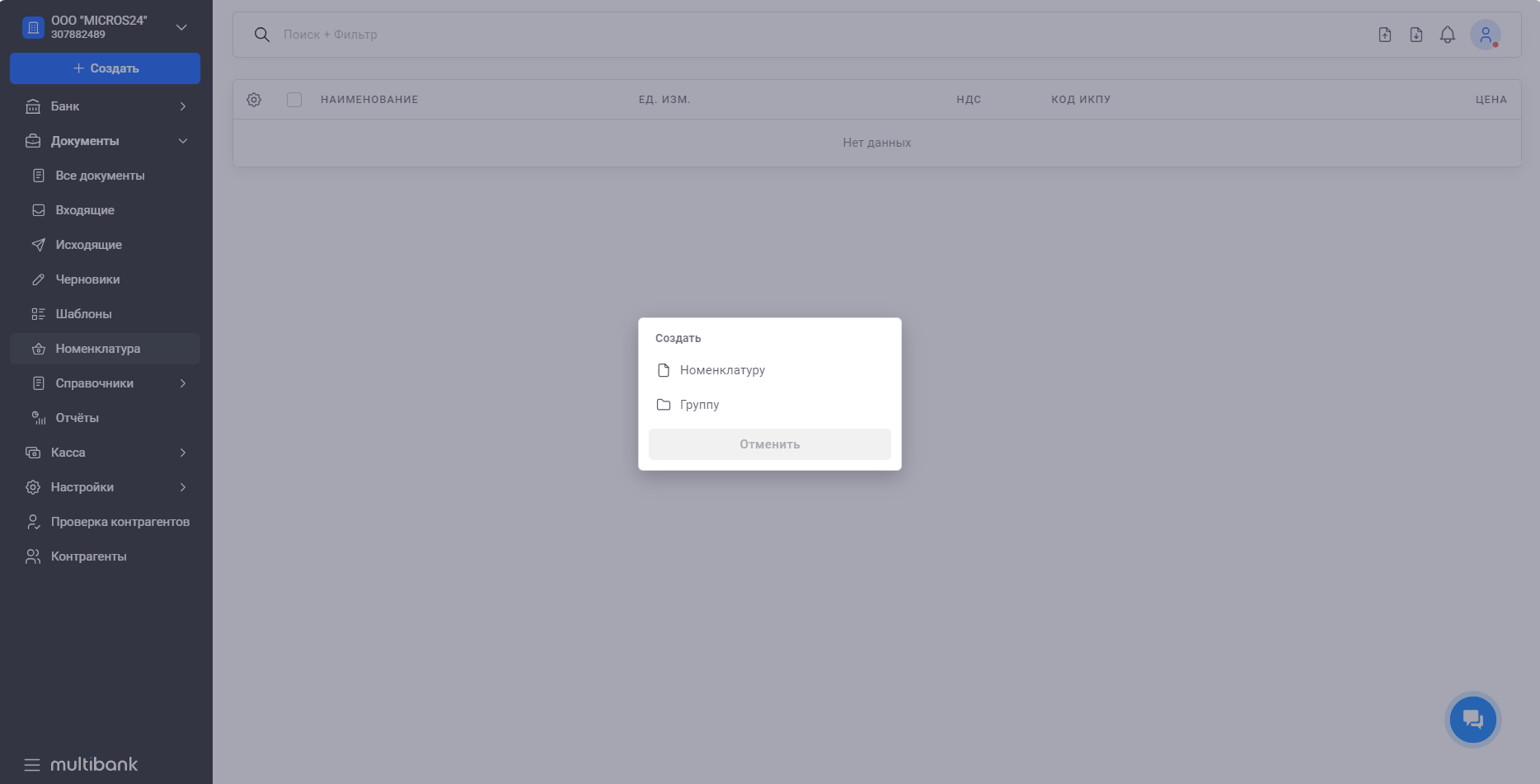Click the notification bell icon
This screenshot has height=784, width=1540.
click(x=1447, y=35)
